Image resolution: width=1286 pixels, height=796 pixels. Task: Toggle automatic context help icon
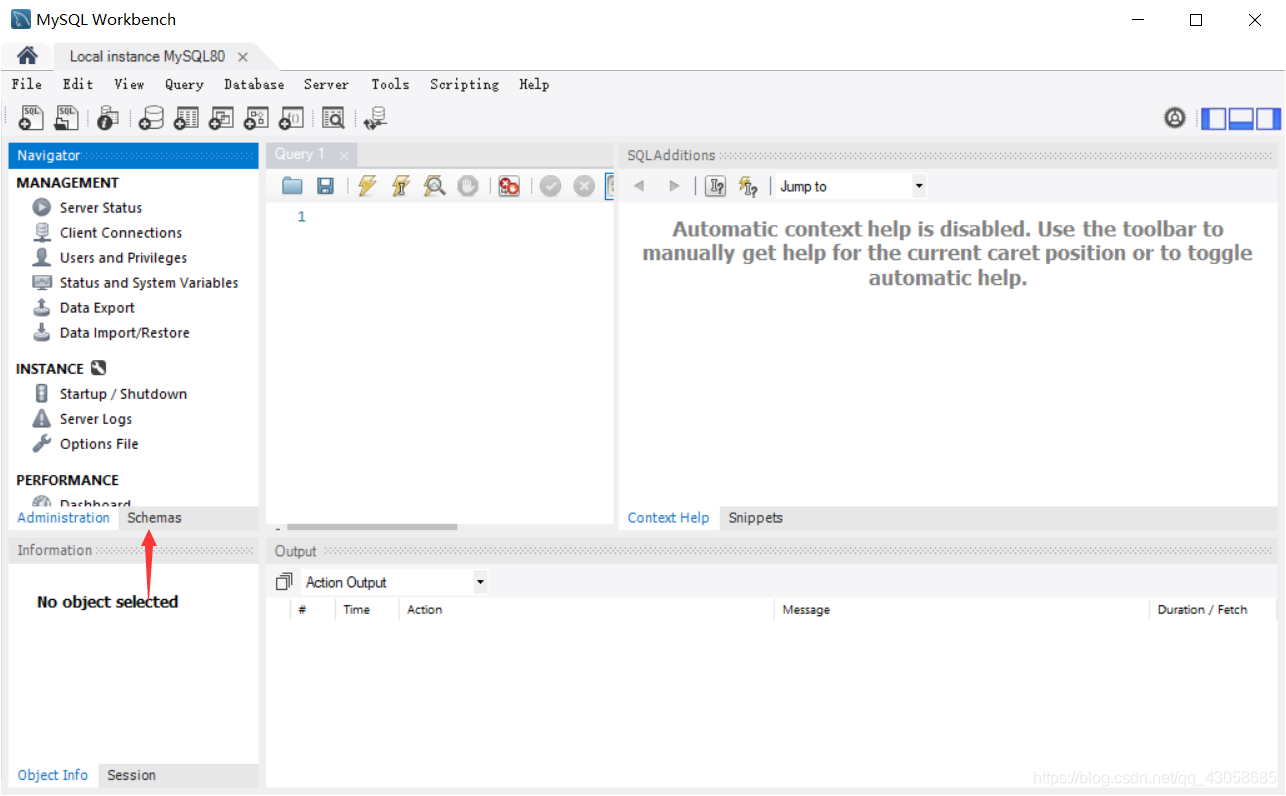coord(748,186)
